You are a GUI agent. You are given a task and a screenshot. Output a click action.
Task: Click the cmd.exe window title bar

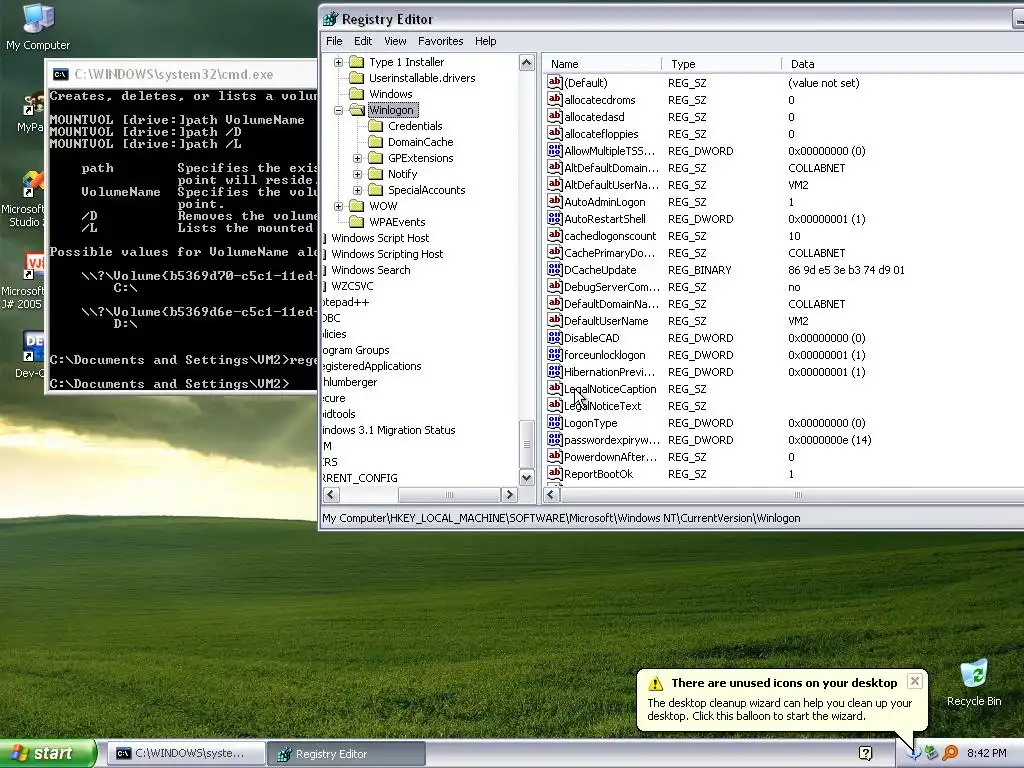click(181, 74)
